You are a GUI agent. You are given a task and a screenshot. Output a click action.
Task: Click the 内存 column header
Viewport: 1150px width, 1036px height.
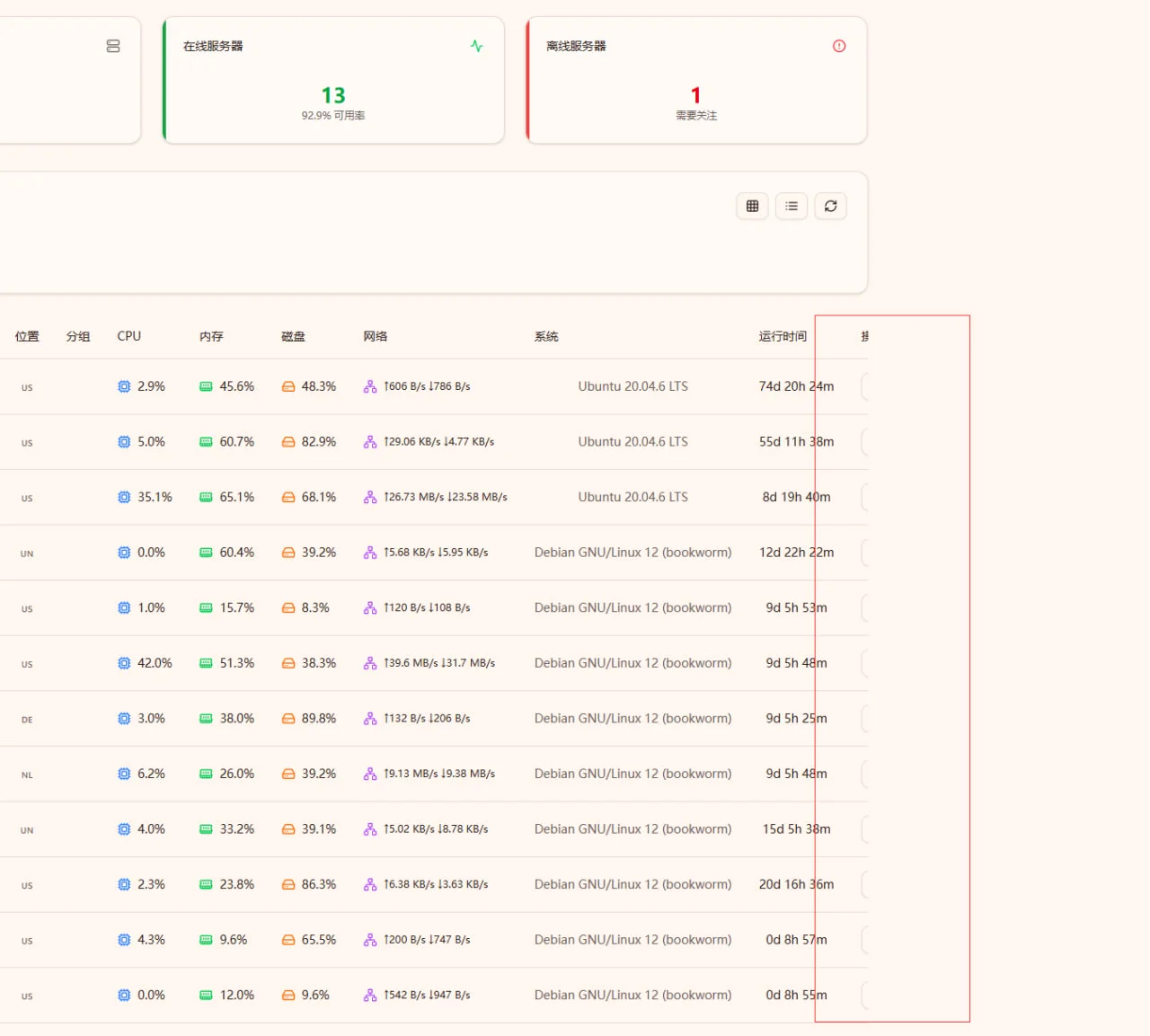(211, 336)
